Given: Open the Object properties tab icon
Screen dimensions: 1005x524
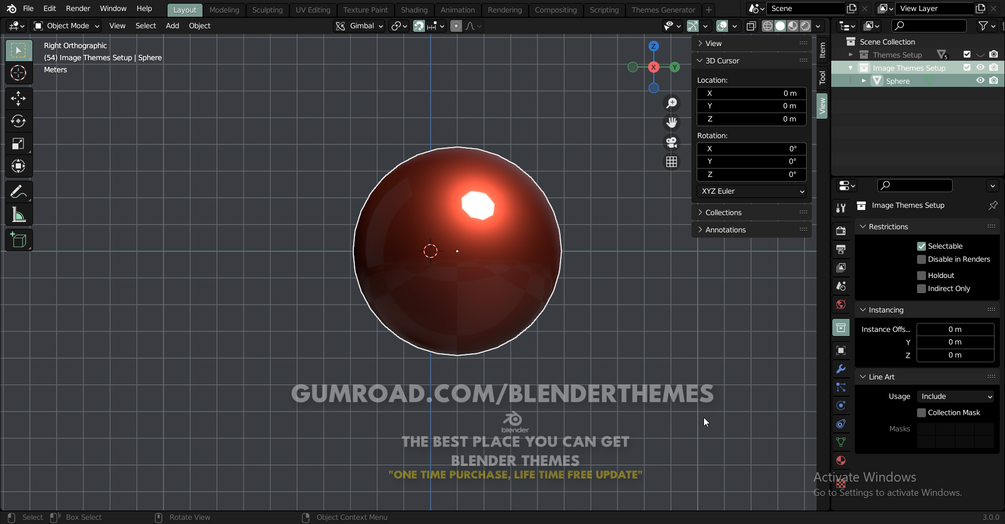Looking at the screenshot, I should tap(841, 350).
